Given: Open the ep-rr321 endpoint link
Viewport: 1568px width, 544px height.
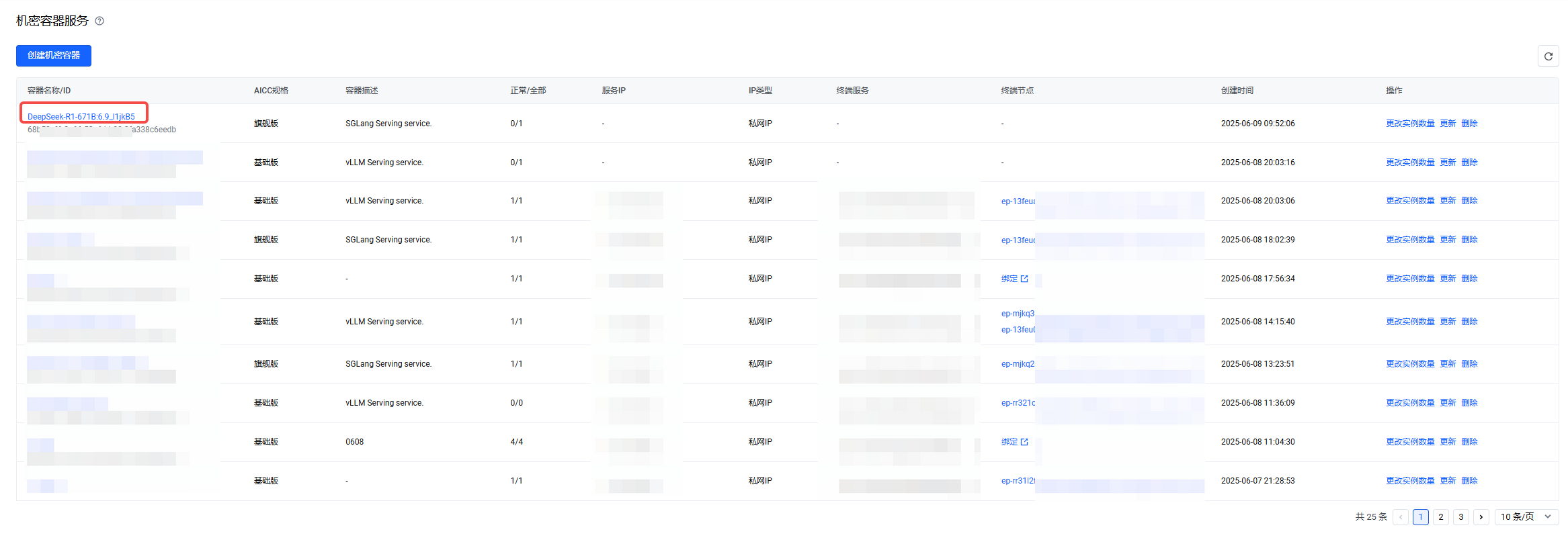Looking at the screenshot, I should tap(1018, 403).
